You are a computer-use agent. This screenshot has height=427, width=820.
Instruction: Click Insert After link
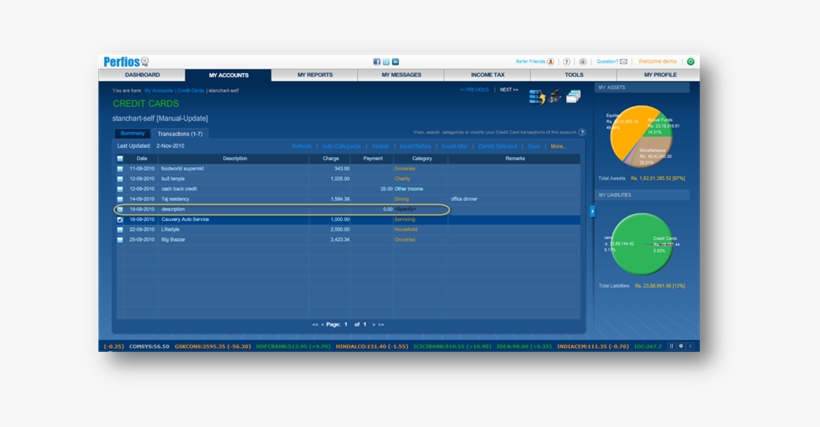[454, 146]
